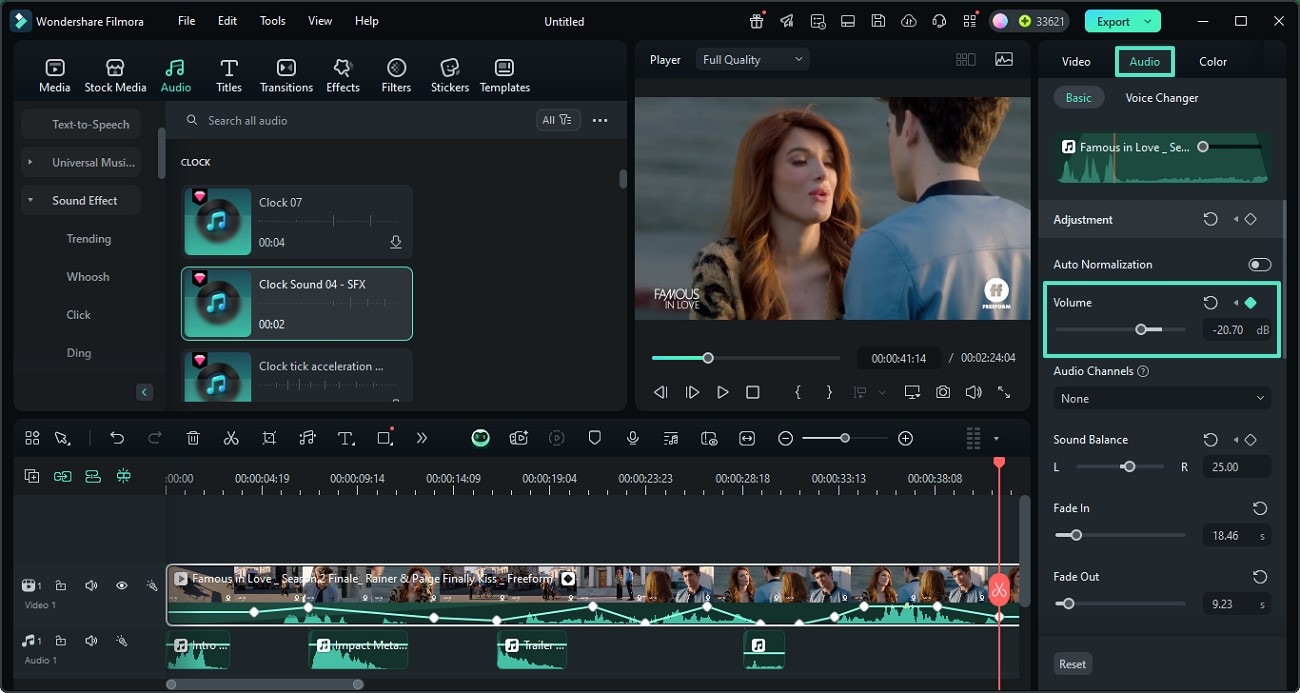
Task: Reset the Fade In value
Action: (1260, 508)
